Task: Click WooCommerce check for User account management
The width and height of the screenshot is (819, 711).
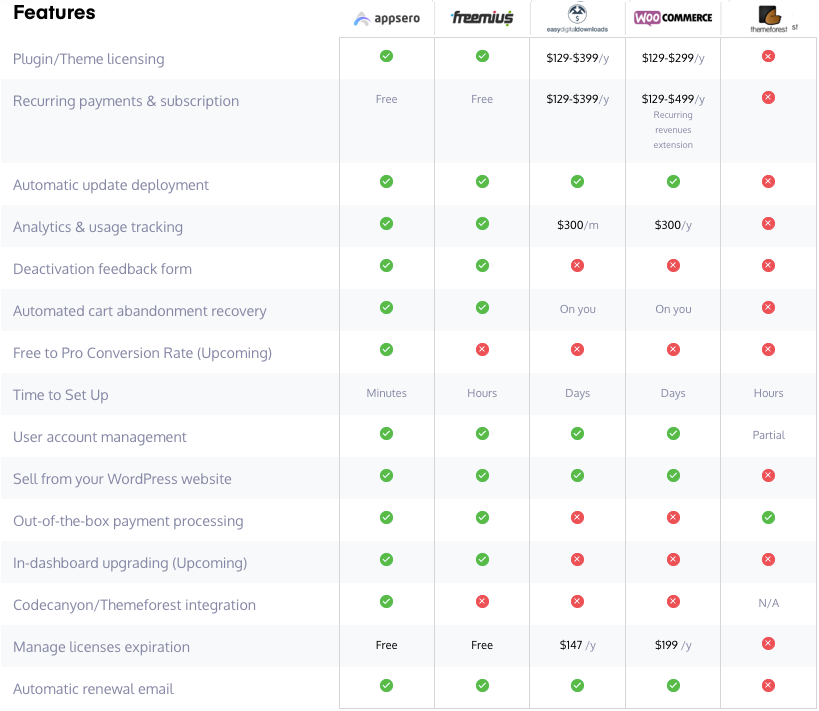Action: click(x=673, y=434)
